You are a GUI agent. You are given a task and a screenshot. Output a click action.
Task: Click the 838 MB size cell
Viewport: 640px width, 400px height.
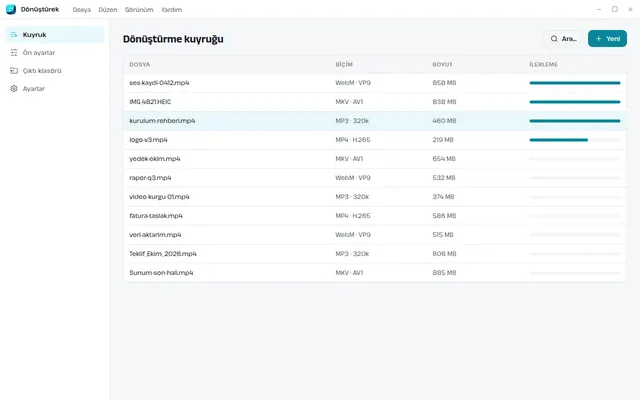coord(444,102)
